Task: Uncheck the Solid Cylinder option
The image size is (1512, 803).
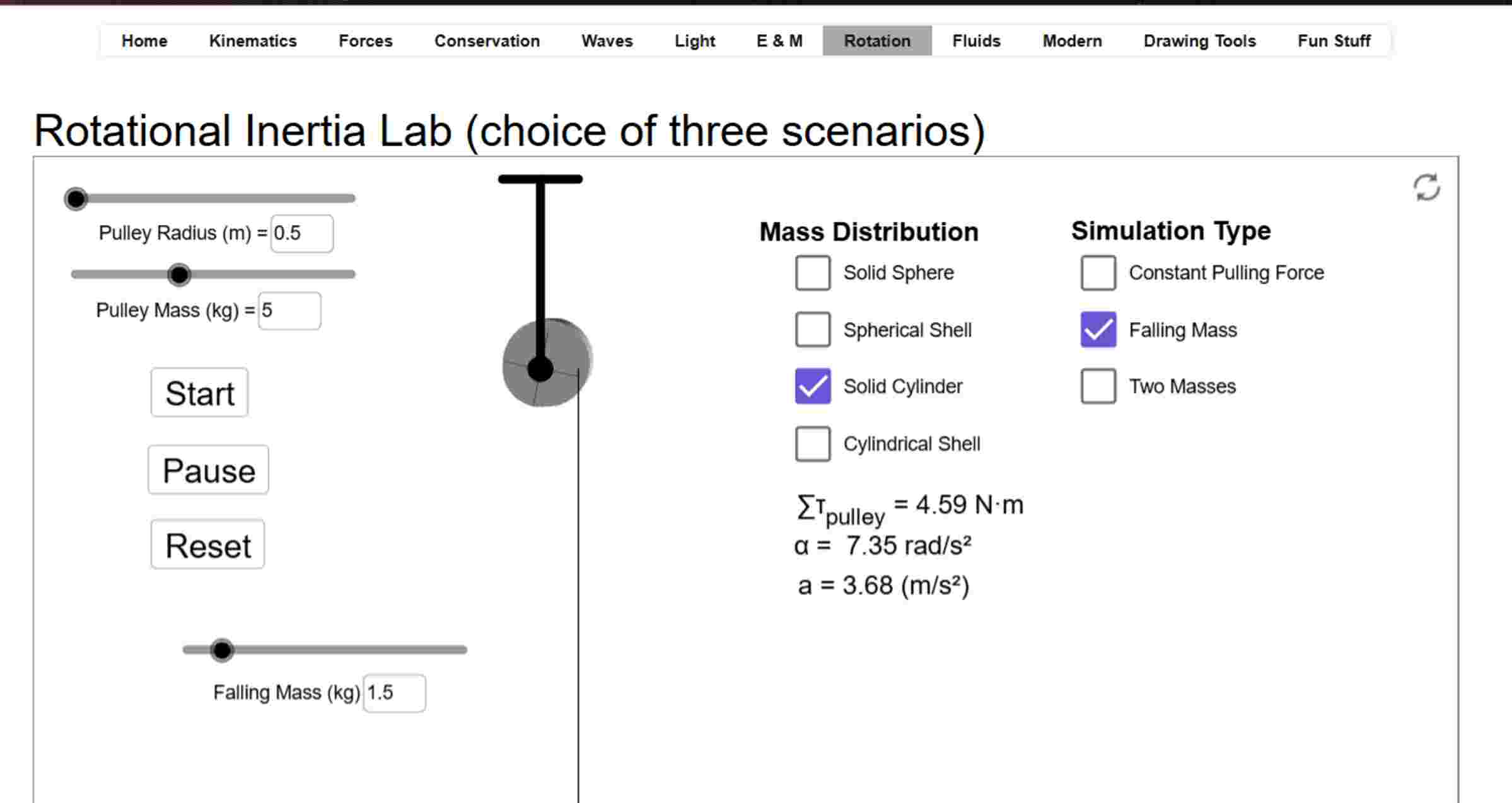Action: 812,386
